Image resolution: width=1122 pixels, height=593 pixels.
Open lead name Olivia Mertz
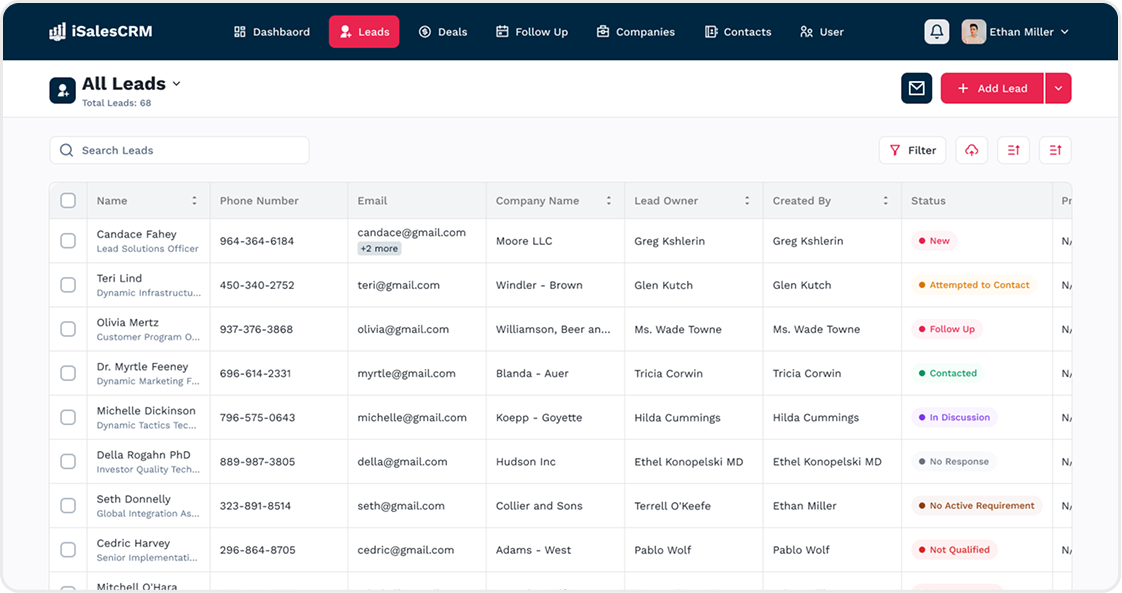pos(128,323)
